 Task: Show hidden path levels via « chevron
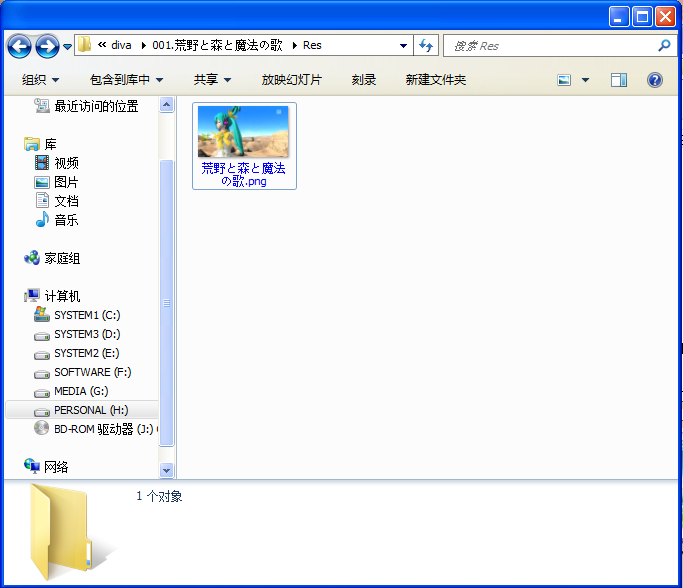coord(102,44)
